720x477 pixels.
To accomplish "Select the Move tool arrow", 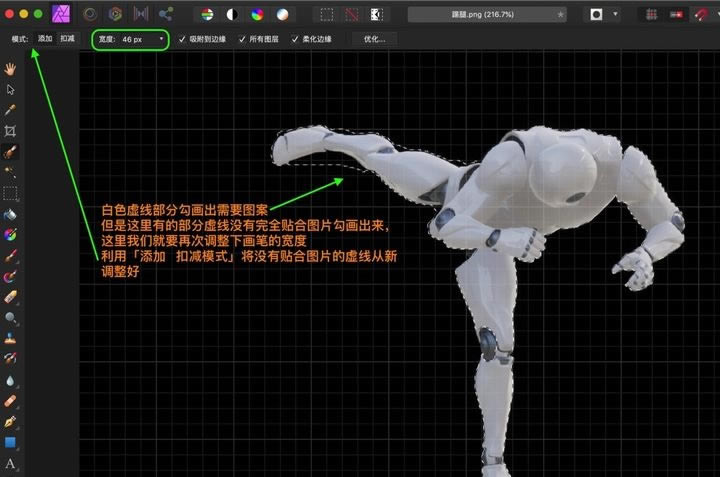I will (11, 90).
